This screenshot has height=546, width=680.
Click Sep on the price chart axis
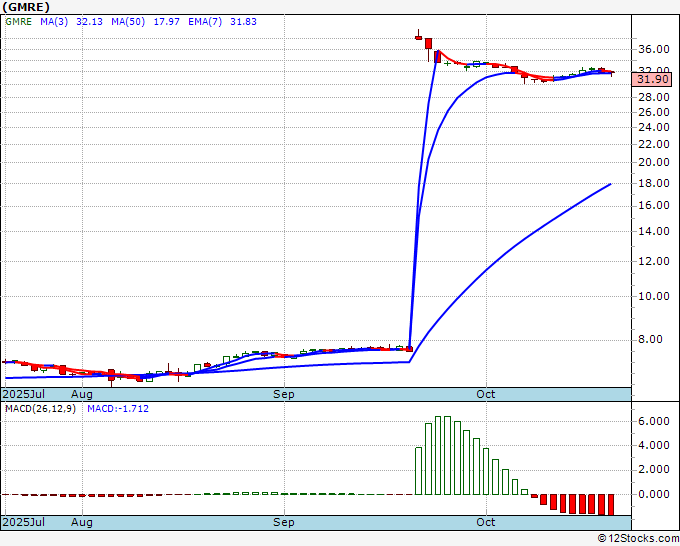284,394
